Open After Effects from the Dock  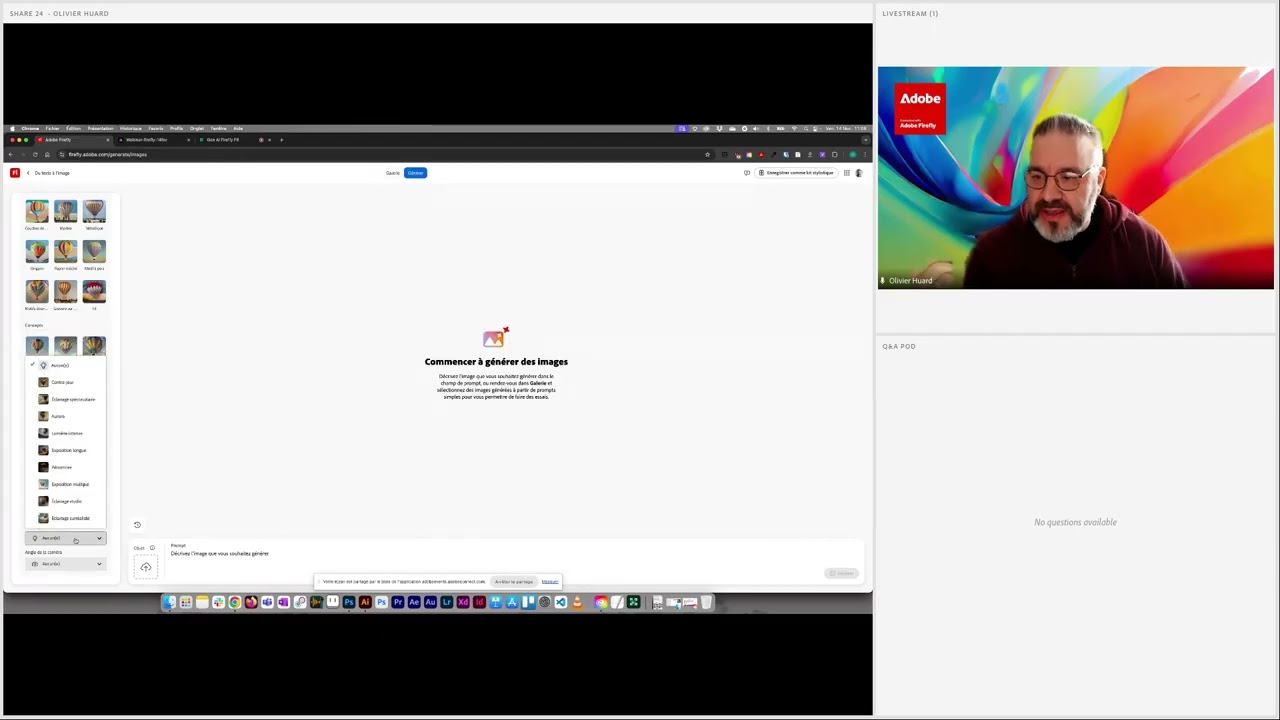pos(414,602)
